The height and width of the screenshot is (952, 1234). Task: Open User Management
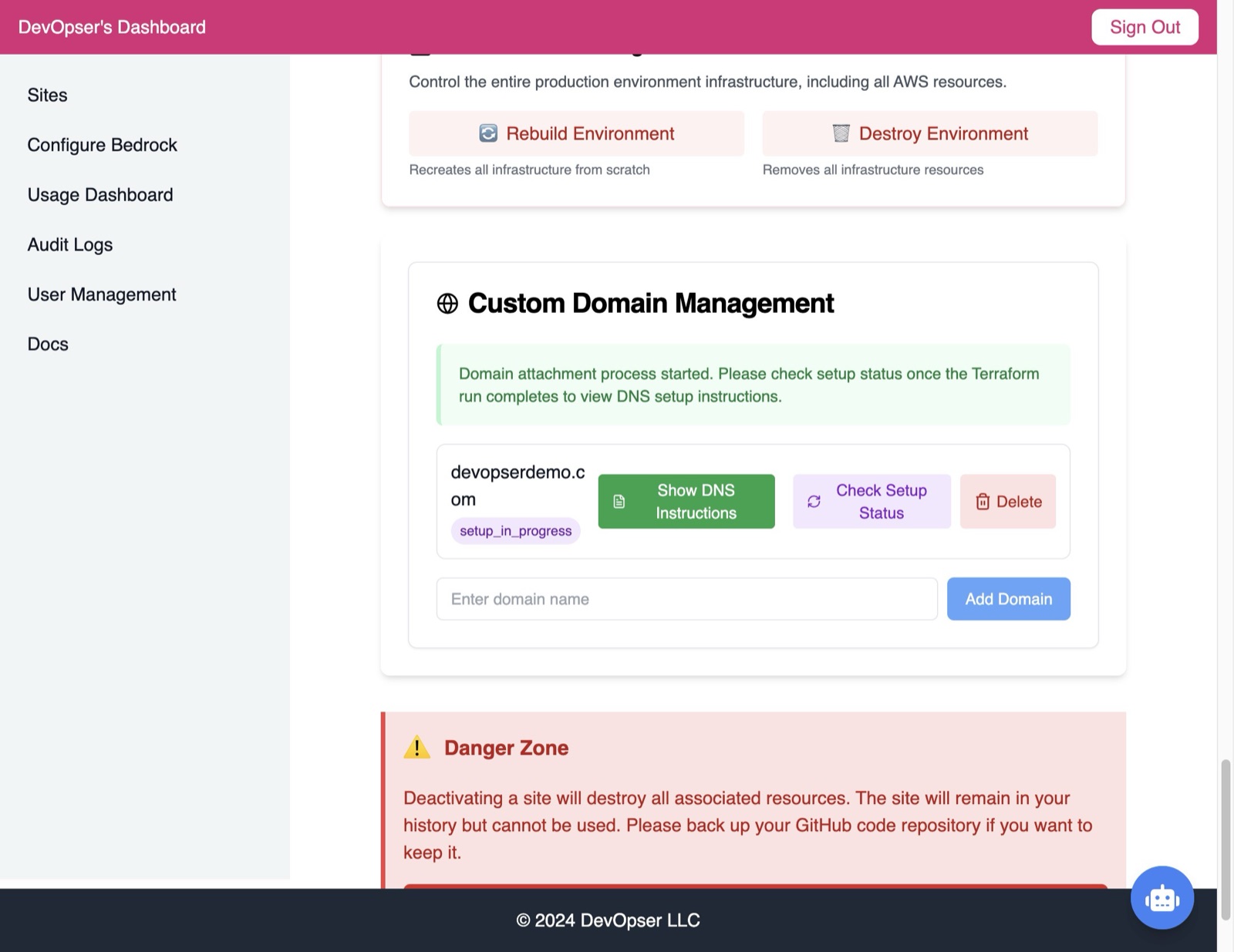pyautogui.click(x=102, y=294)
